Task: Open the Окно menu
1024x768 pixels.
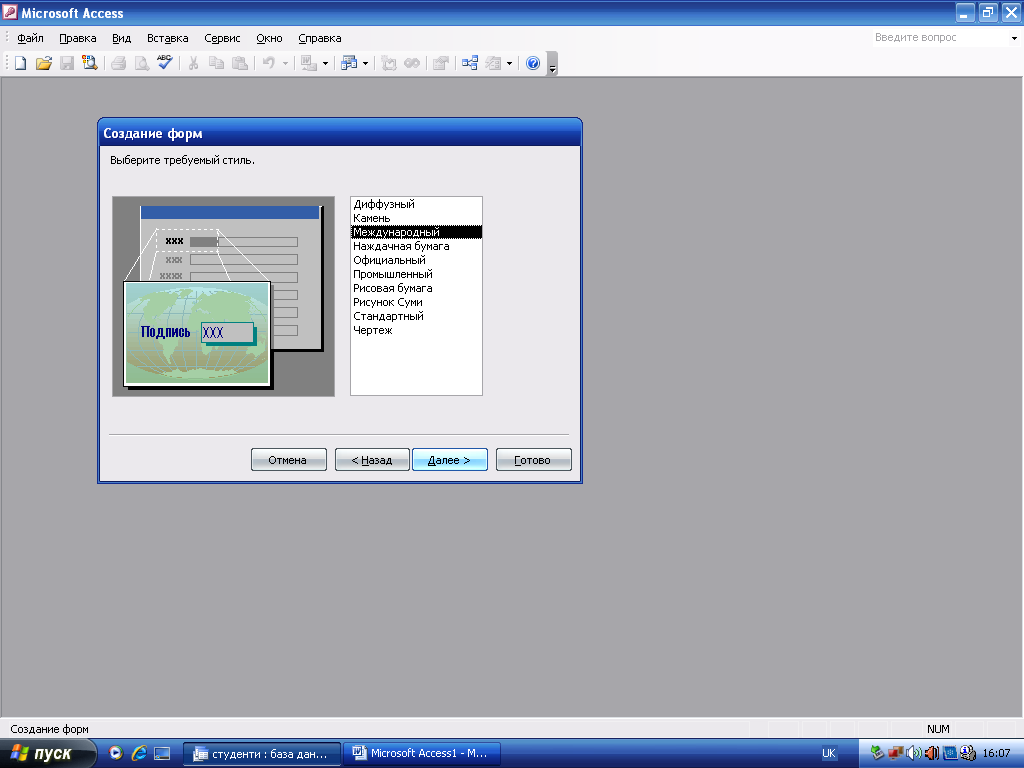Action: pos(269,38)
